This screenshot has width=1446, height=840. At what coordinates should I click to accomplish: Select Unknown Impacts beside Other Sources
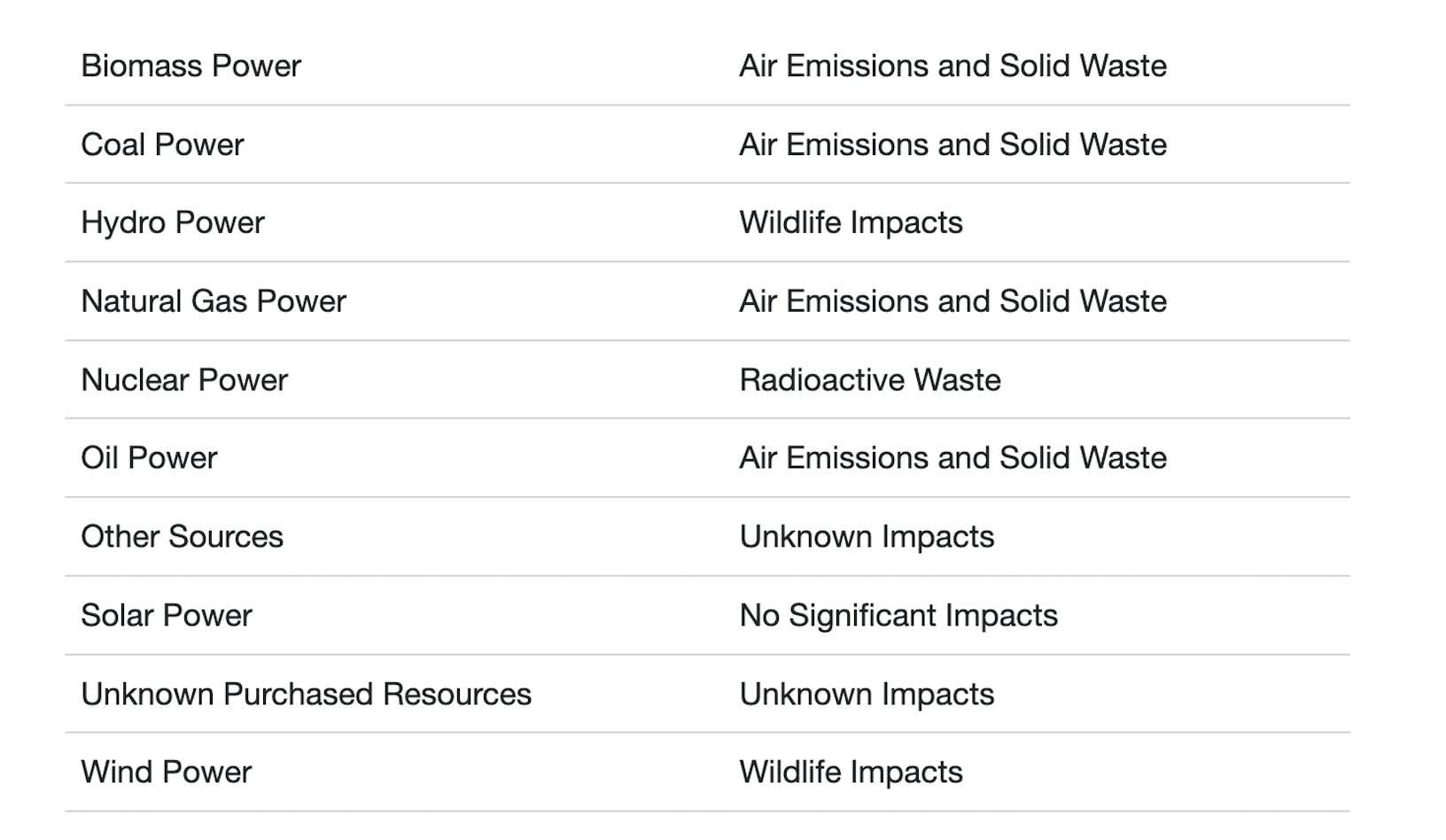tap(867, 537)
